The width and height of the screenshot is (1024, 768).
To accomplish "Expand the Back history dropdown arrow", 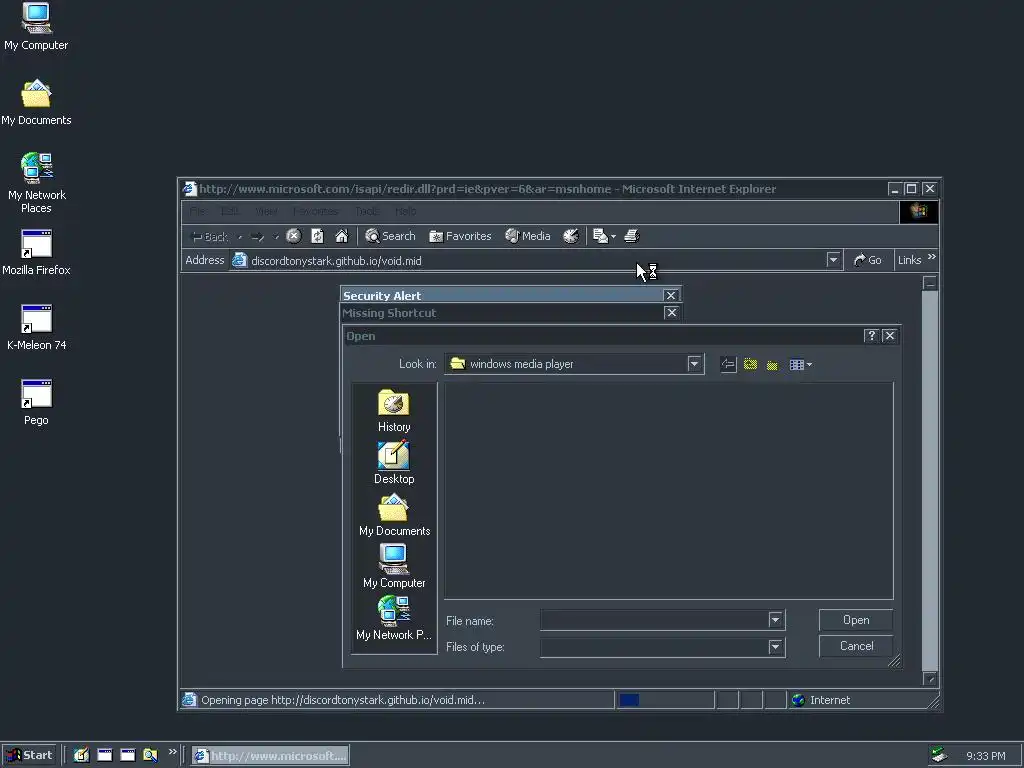I will click(x=240, y=236).
